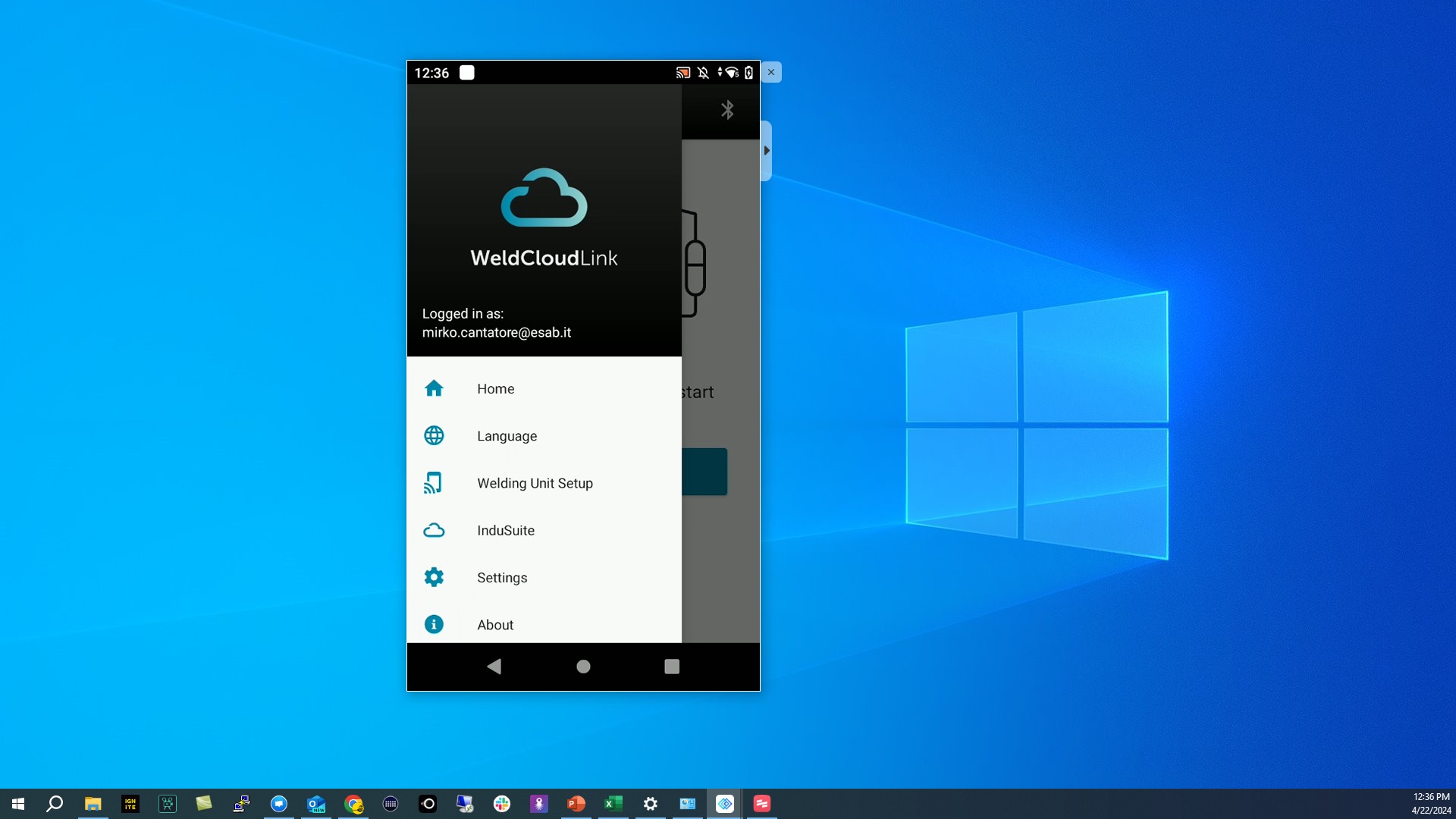The image size is (1456, 819).
Task: Select Welding Unit Setup in drawer
Action: click(544, 483)
